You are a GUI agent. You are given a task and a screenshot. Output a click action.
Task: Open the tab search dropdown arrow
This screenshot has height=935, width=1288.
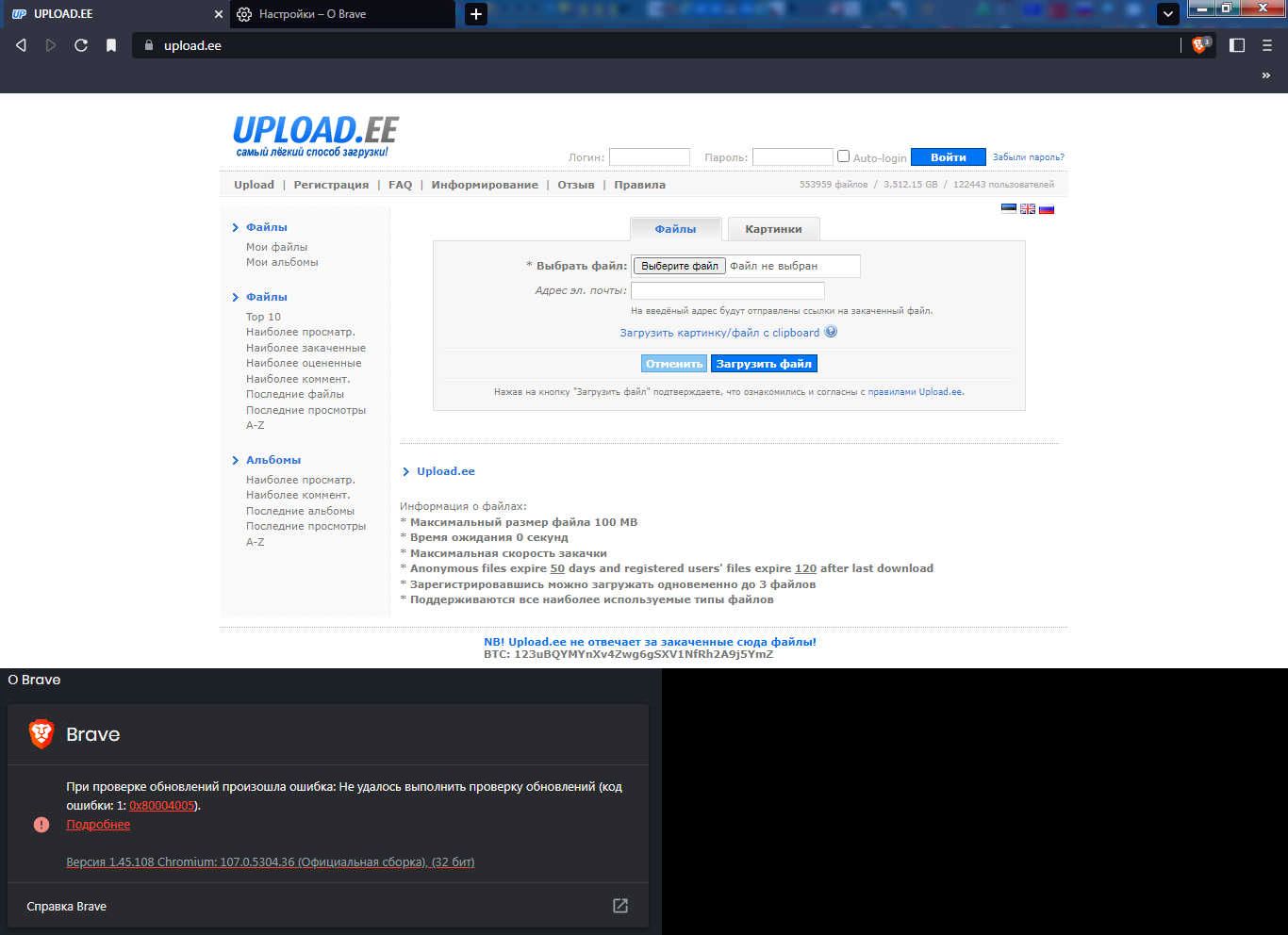1167,14
